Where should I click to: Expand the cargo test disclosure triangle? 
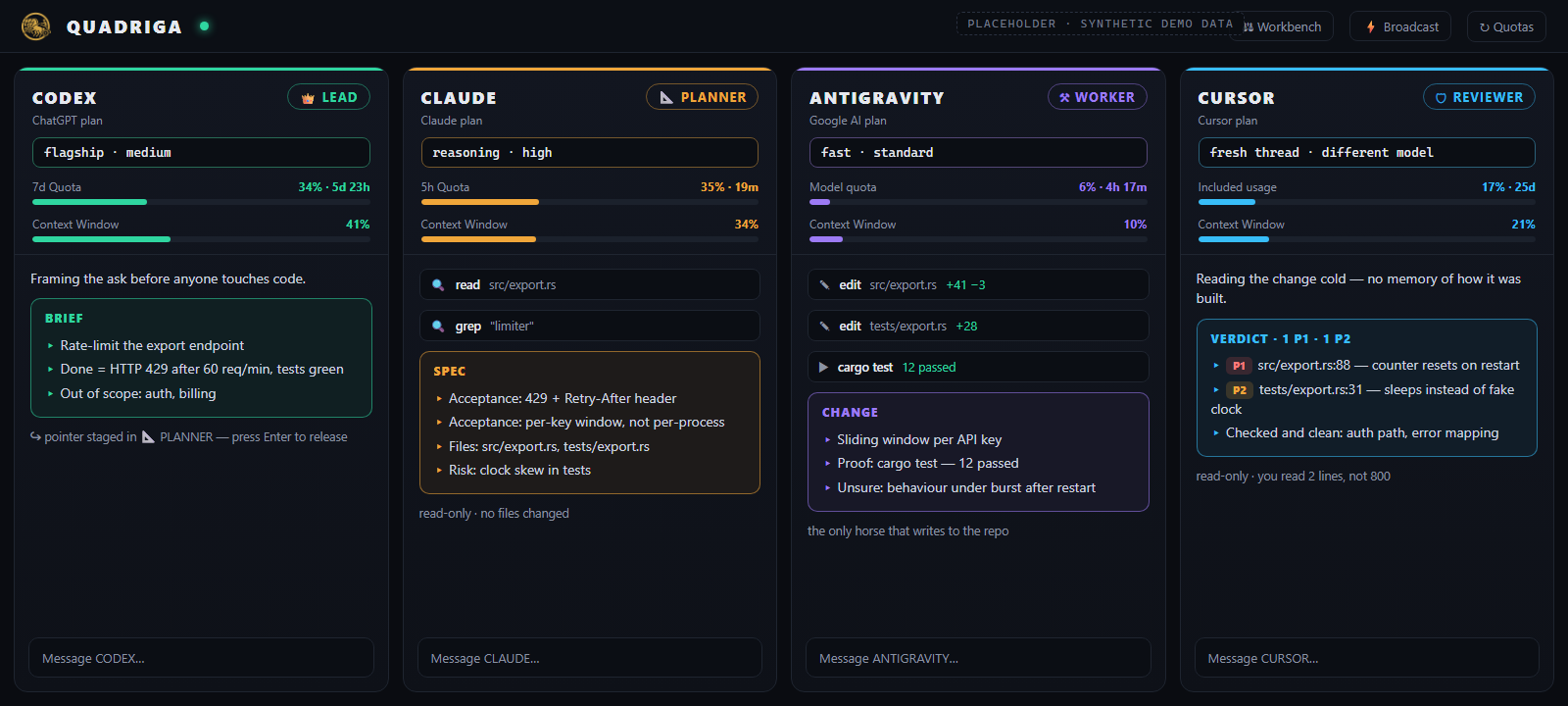click(823, 368)
